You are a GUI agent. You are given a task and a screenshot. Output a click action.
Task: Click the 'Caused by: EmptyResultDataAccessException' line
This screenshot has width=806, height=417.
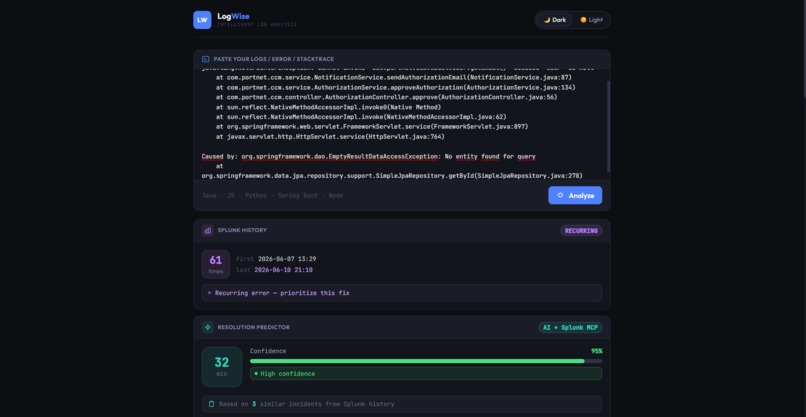click(369, 156)
